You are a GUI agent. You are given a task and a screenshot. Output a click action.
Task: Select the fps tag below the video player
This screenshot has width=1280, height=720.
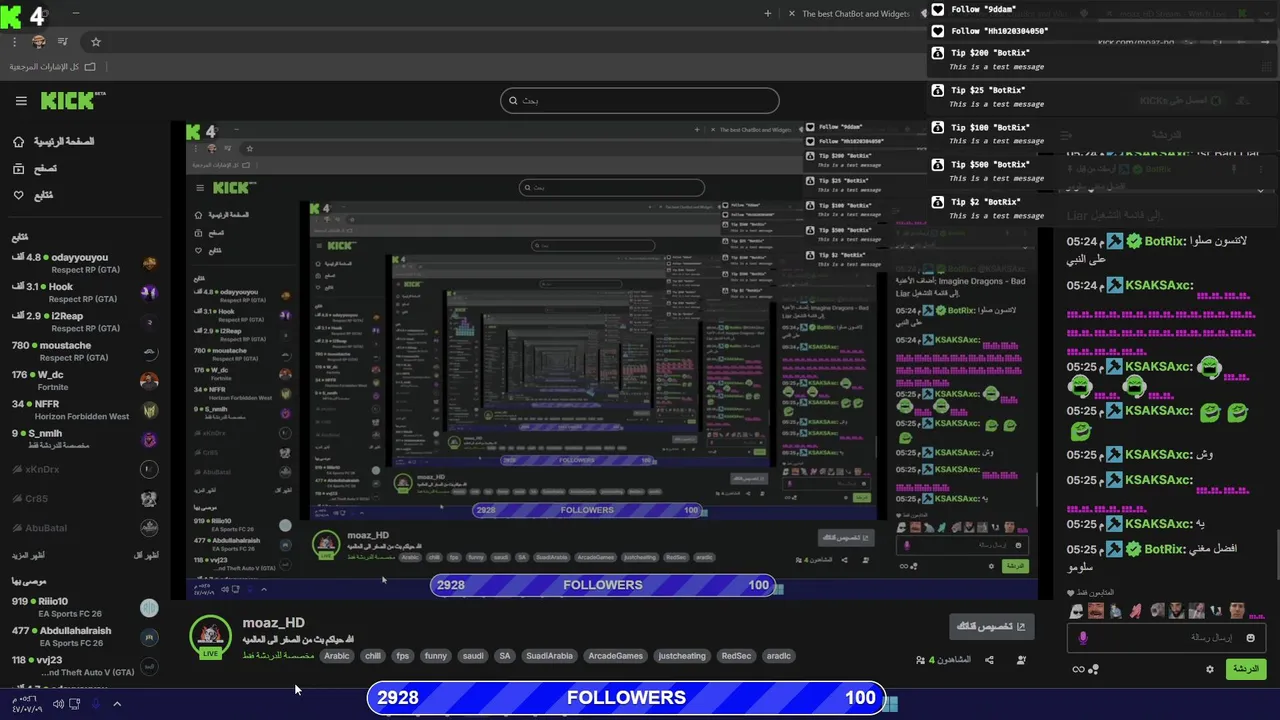pos(403,656)
